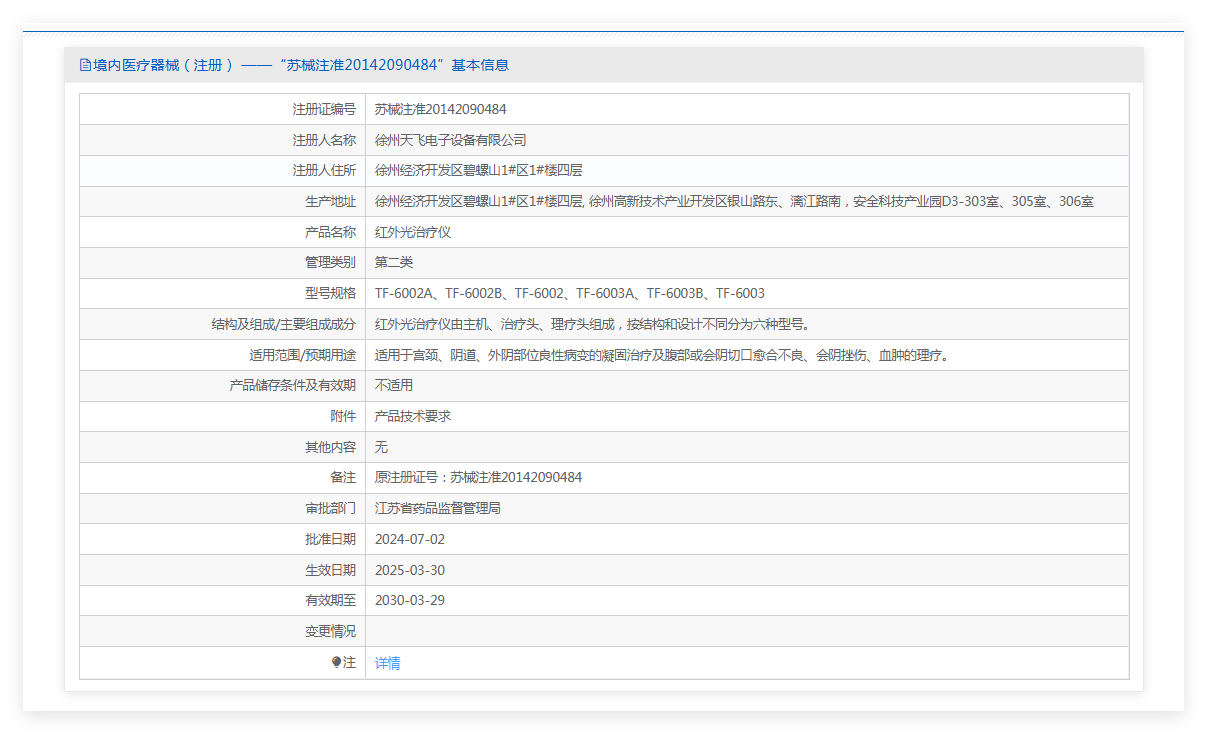Click the expiry date 2030-03-29
Viewport: 1207px width, 734px height.
click(409, 601)
